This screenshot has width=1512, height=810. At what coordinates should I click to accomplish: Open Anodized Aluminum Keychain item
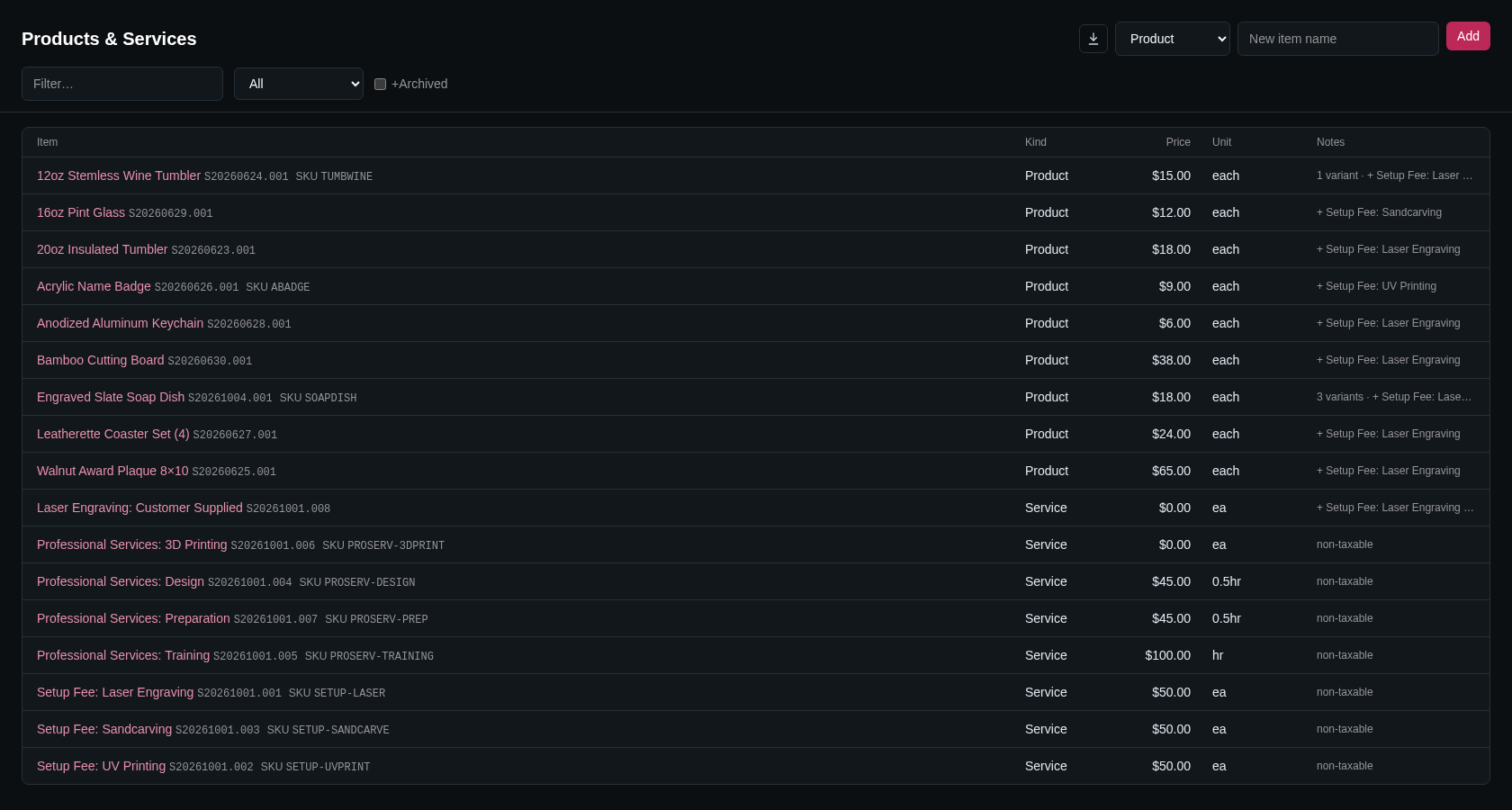point(120,323)
